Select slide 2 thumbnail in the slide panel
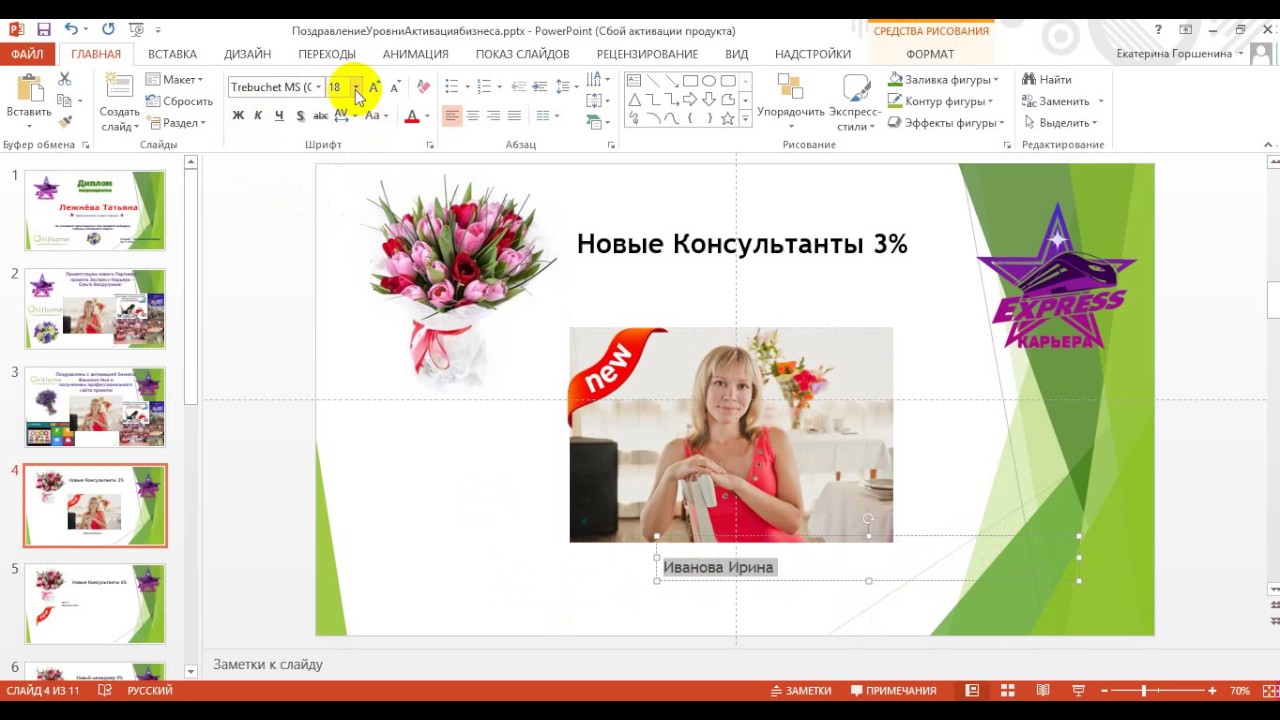Viewport: 1280px width, 720px height. pyautogui.click(x=95, y=308)
